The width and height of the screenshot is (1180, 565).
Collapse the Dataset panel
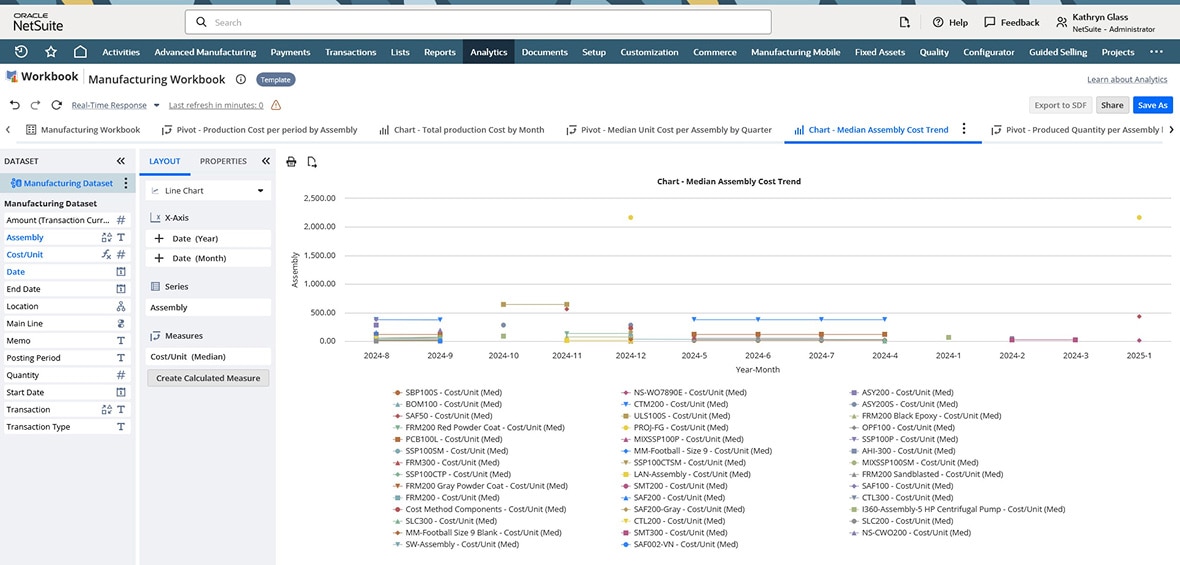[x=121, y=161]
